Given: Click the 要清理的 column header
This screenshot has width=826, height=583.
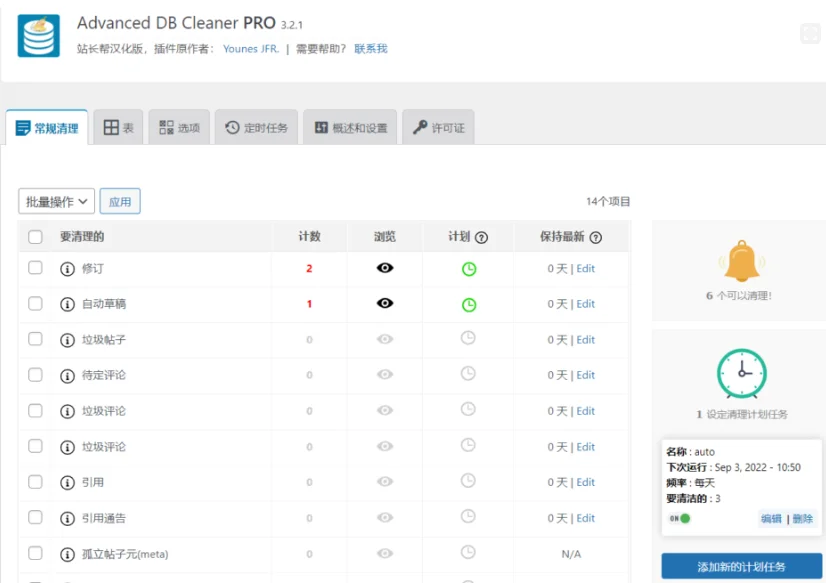Looking at the screenshot, I should pyautogui.click(x=82, y=236).
